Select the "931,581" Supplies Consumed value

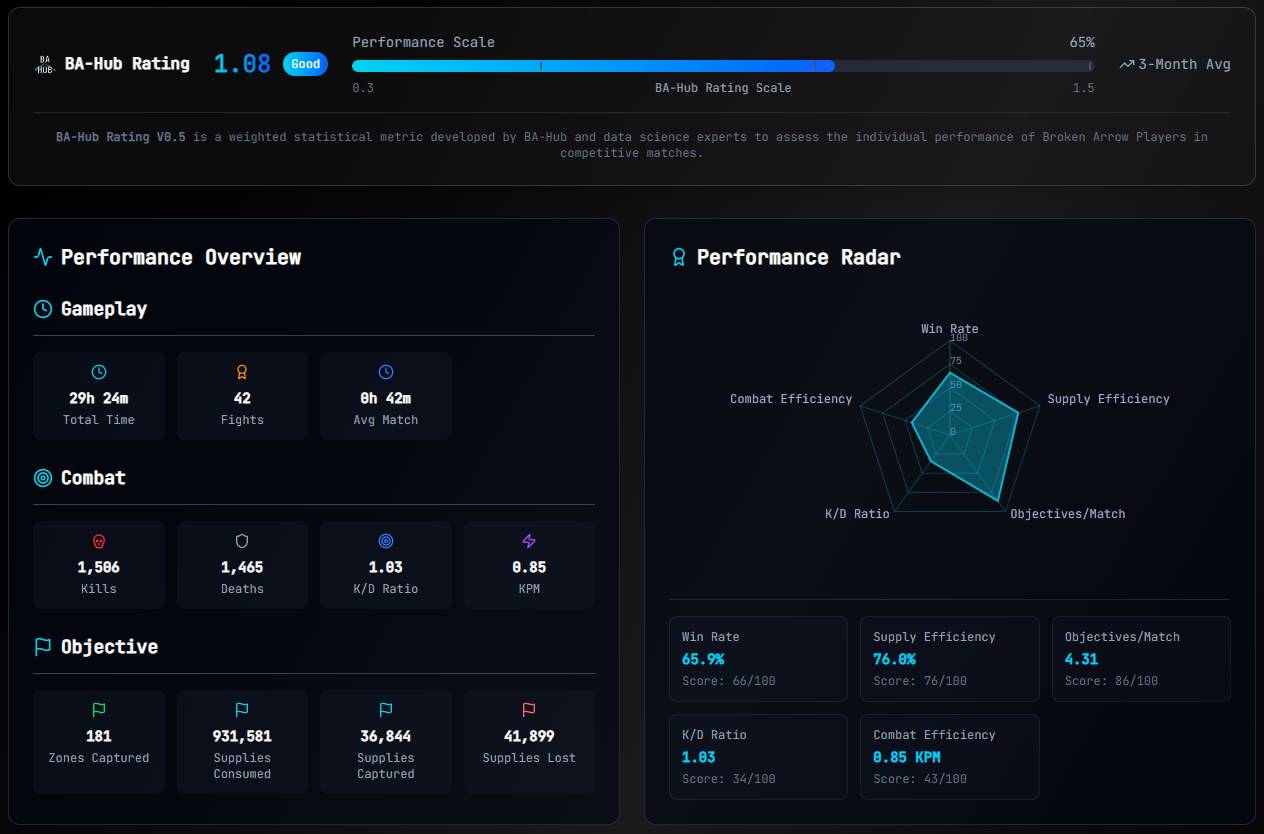(x=242, y=736)
